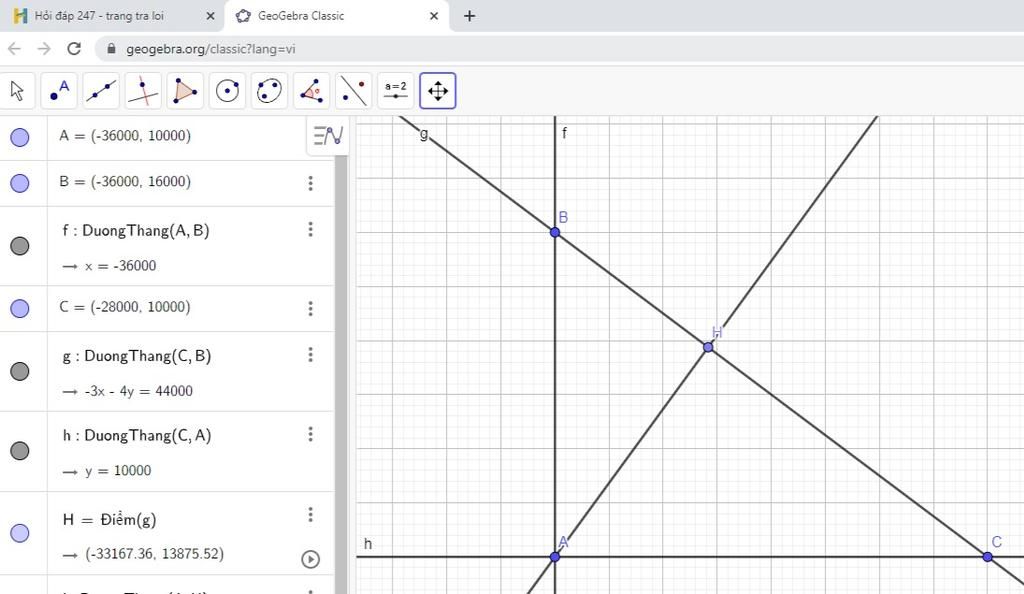Select the Ellipse conic tool
The height and width of the screenshot is (594, 1024).
pyautogui.click(x=269, y=91)
